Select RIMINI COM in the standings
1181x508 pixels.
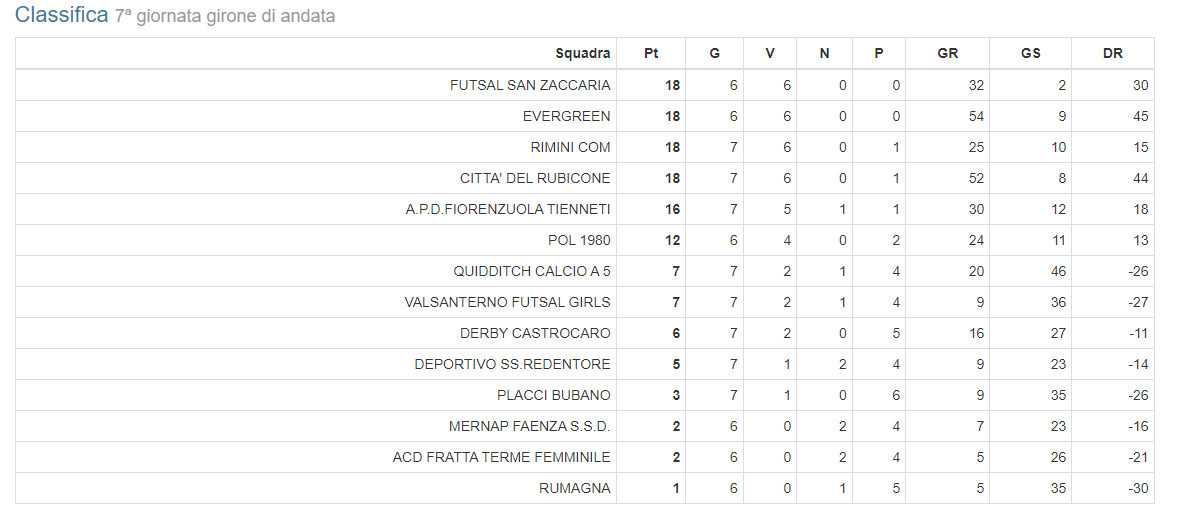[x=570, y=147]
